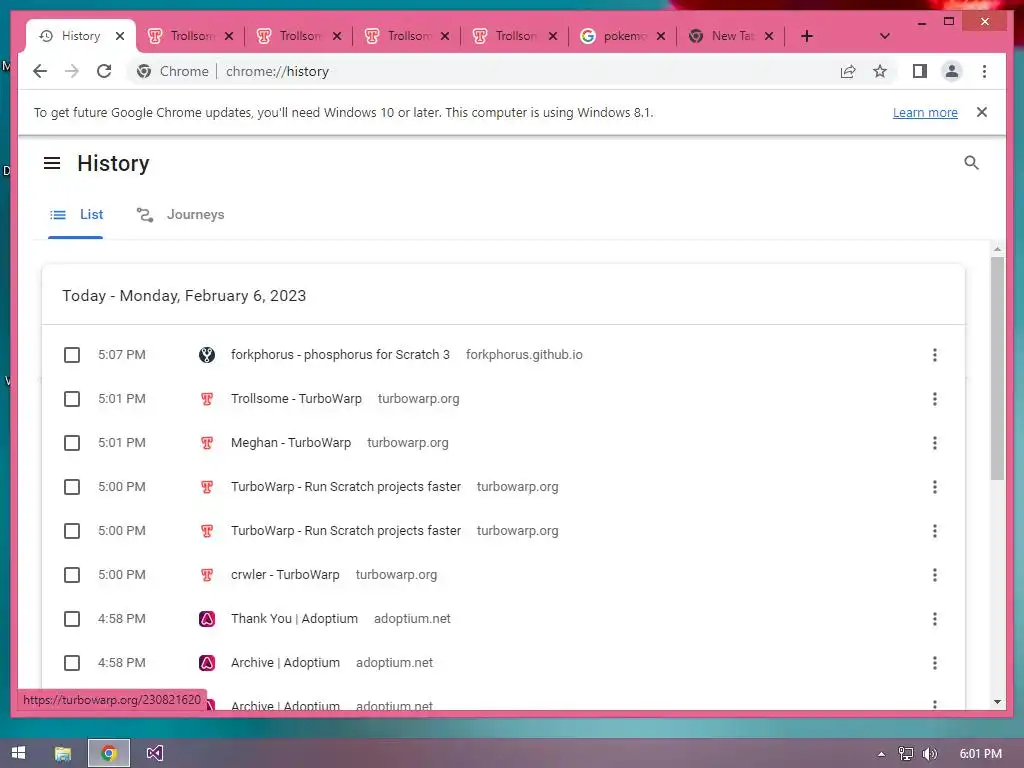
Task: Search history with the magnifier icon
Action: click(971, 163)
